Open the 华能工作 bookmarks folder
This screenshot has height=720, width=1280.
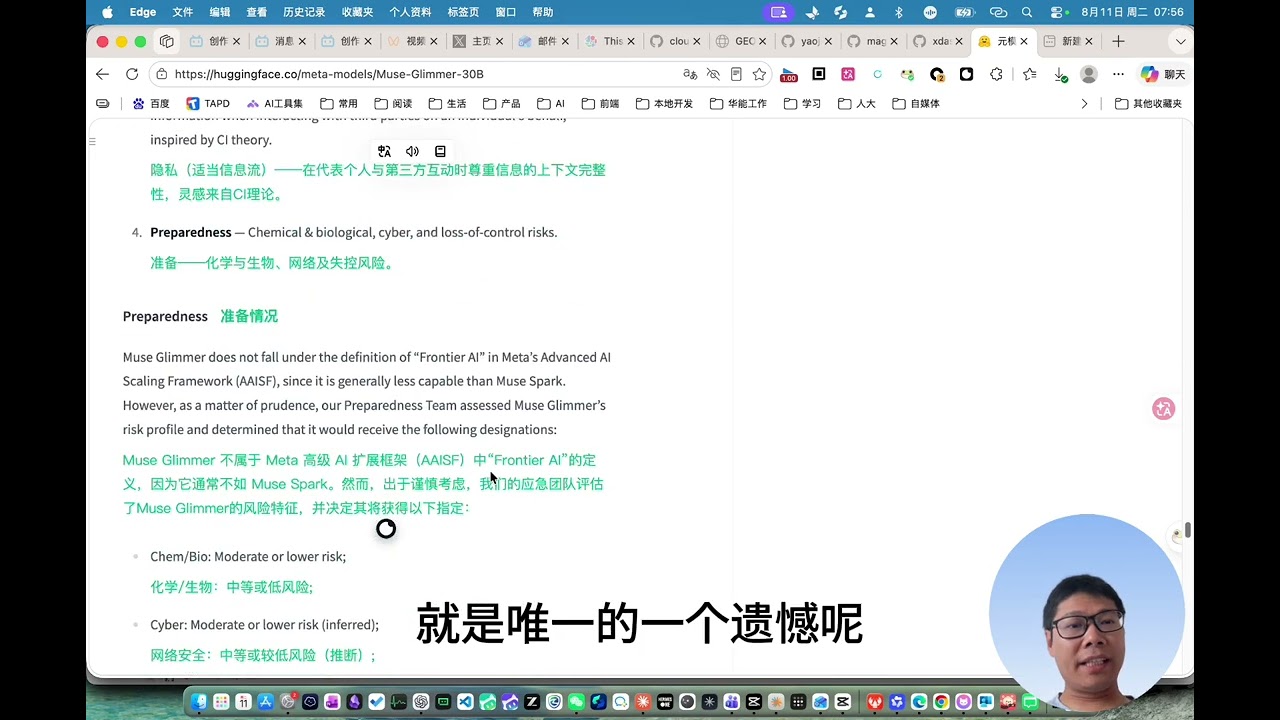(736, 103)
